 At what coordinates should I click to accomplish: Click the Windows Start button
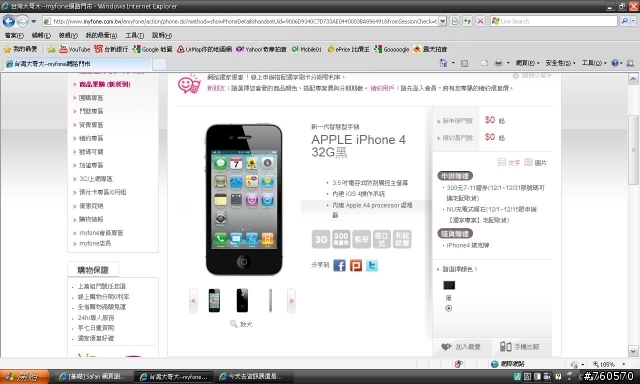[x=24, y=376]
